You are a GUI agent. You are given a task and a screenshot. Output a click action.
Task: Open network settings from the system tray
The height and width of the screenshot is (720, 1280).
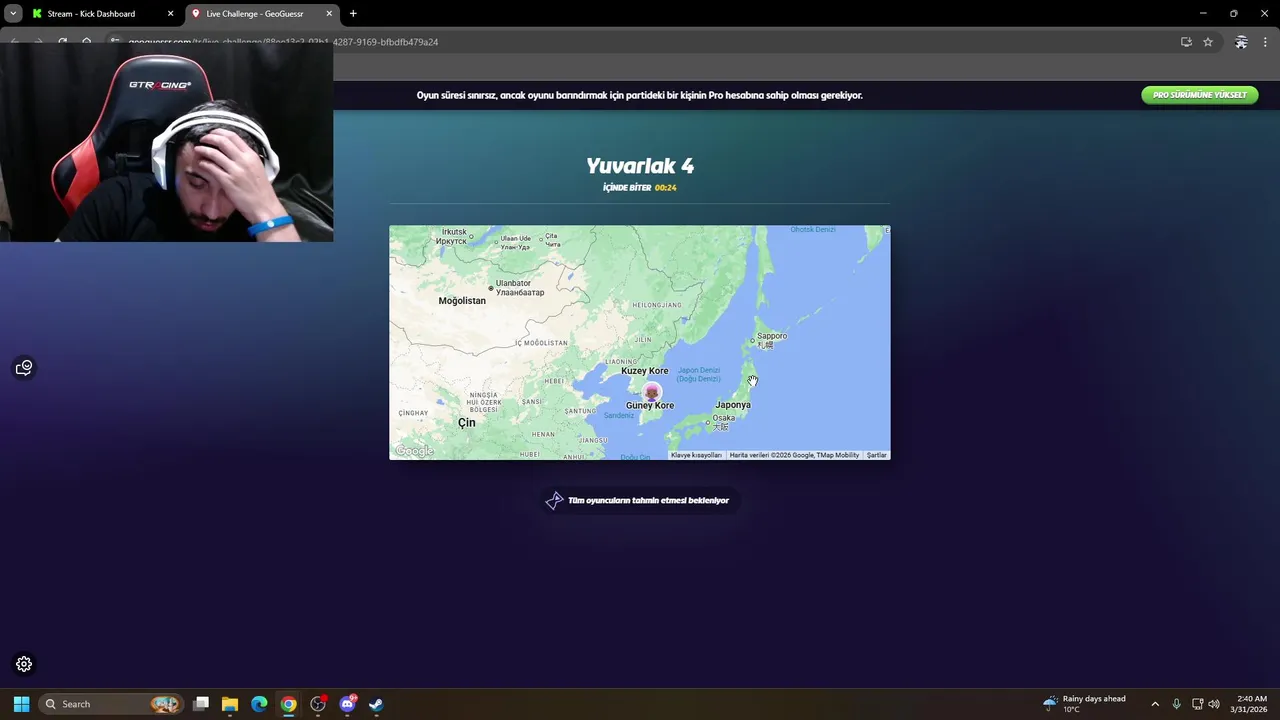tap(1198, 704)
